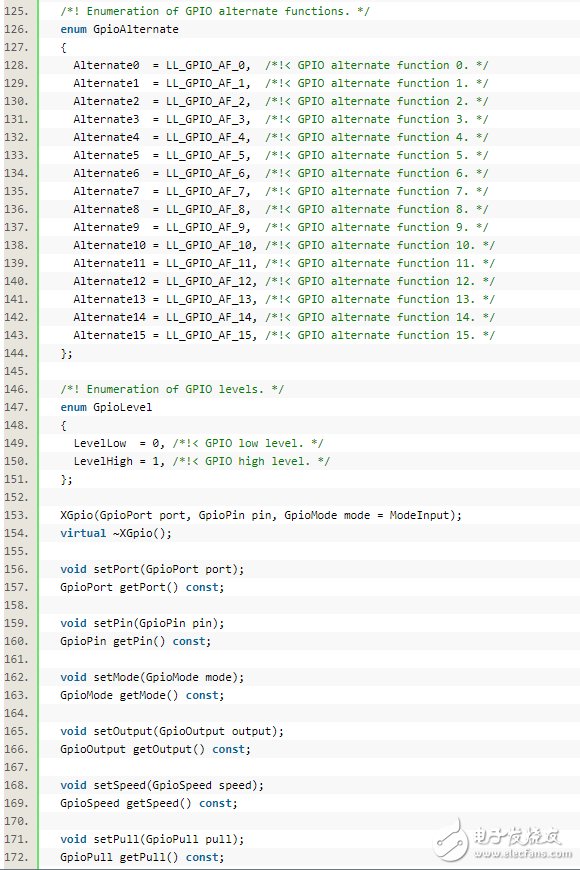Viewport: 580px width, 870px height.
Task: Click the ModeInput default argument
Action: click(419, 515)
